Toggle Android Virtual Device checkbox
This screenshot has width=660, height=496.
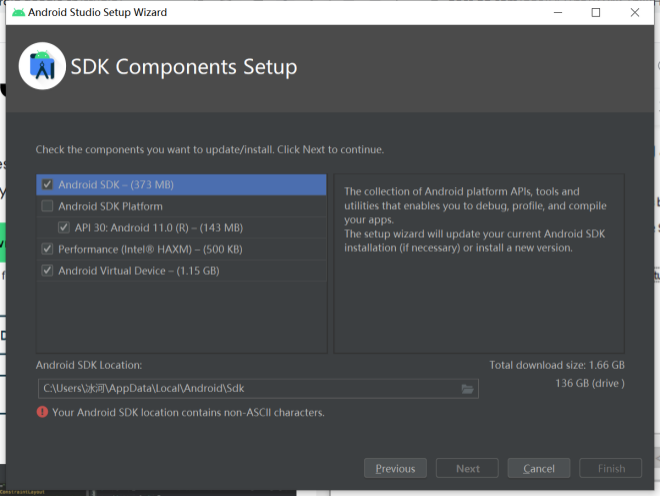pyautogui.click(x=47, y=270)
